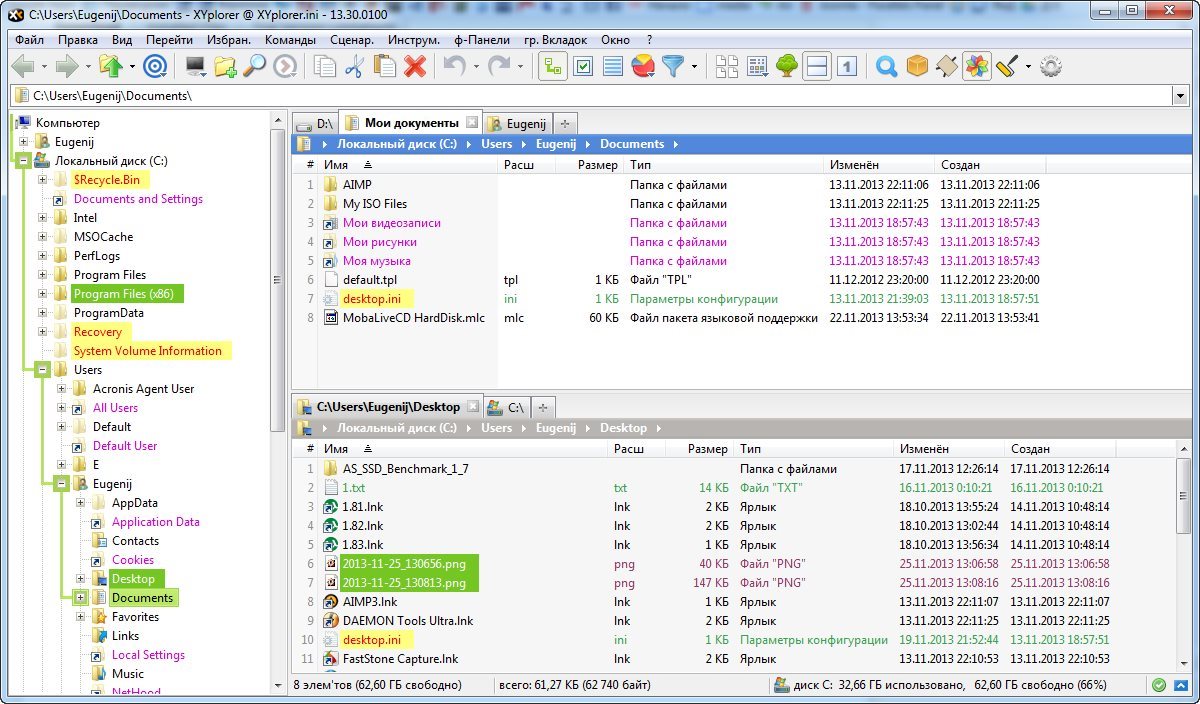Delete selection with the red X icon

click(415, 67)
